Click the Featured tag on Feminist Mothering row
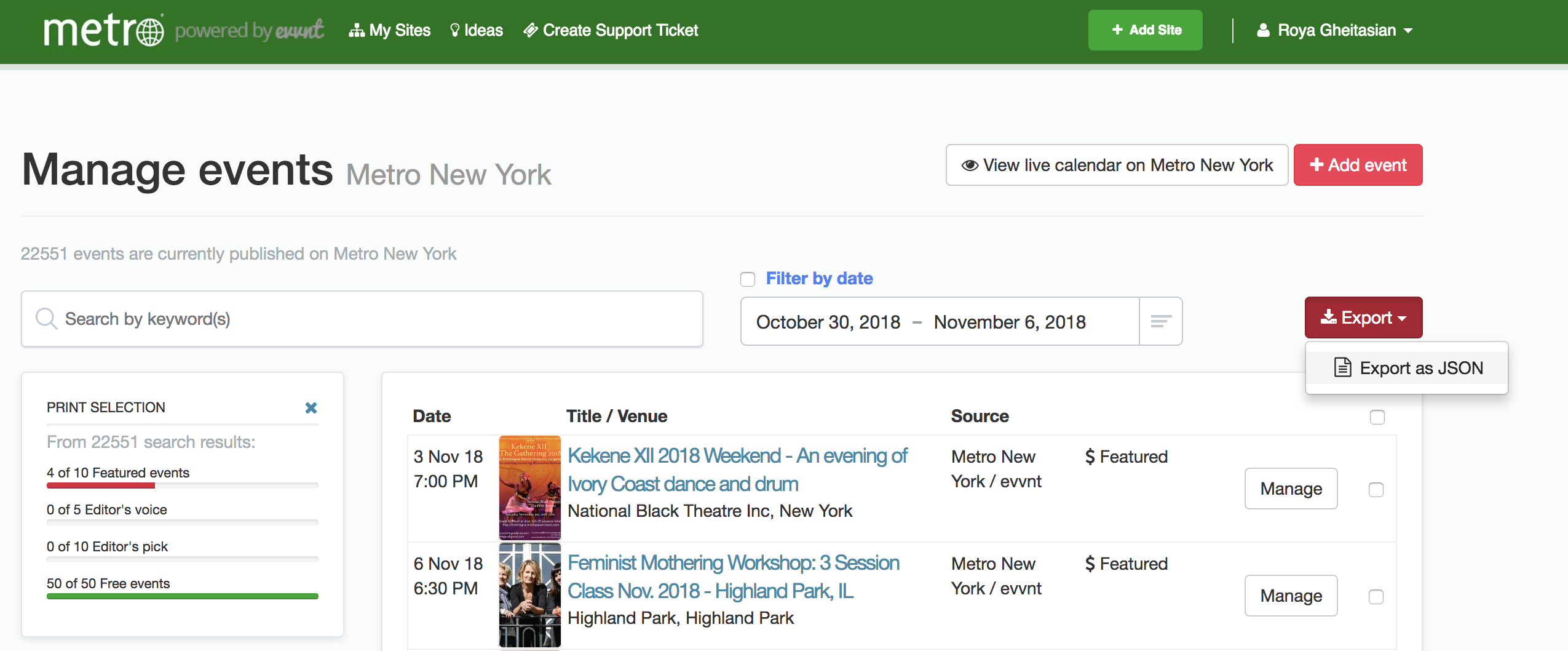The width and height of the screenshot is (1568, 651). pos(1127,564)
